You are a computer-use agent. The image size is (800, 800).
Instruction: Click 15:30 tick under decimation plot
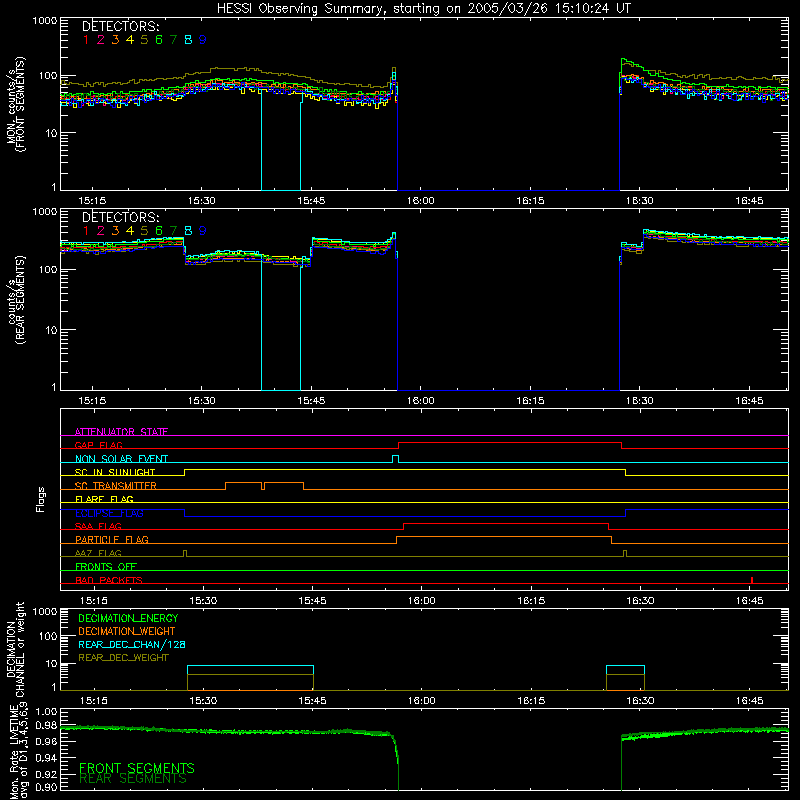click(203, 701)
